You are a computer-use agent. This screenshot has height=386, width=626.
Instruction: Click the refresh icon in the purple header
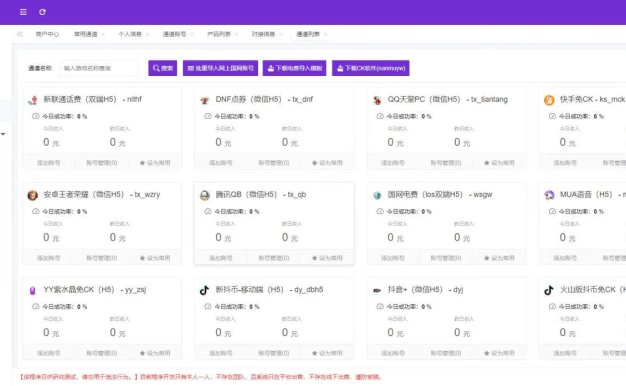[42, 12]
